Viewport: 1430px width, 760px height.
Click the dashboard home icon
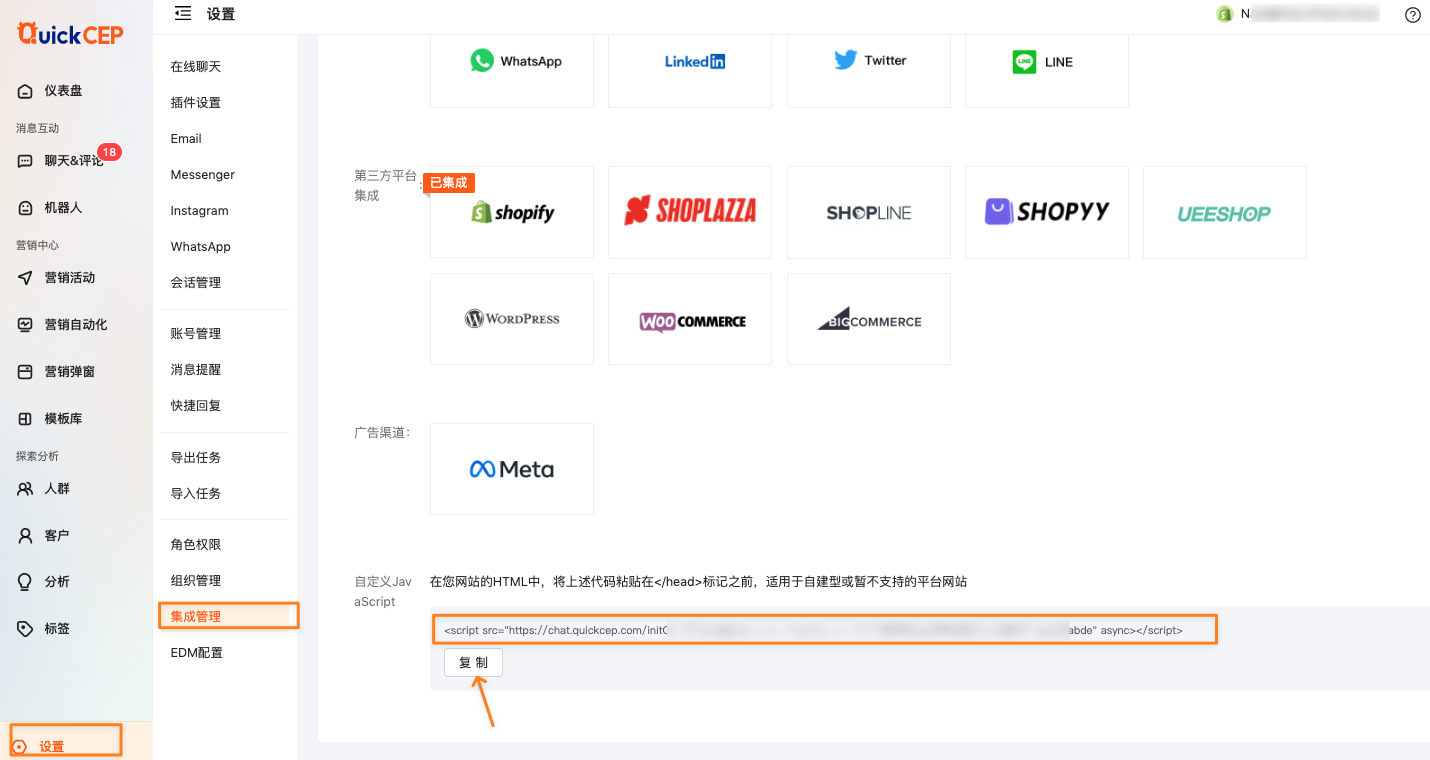26,91
